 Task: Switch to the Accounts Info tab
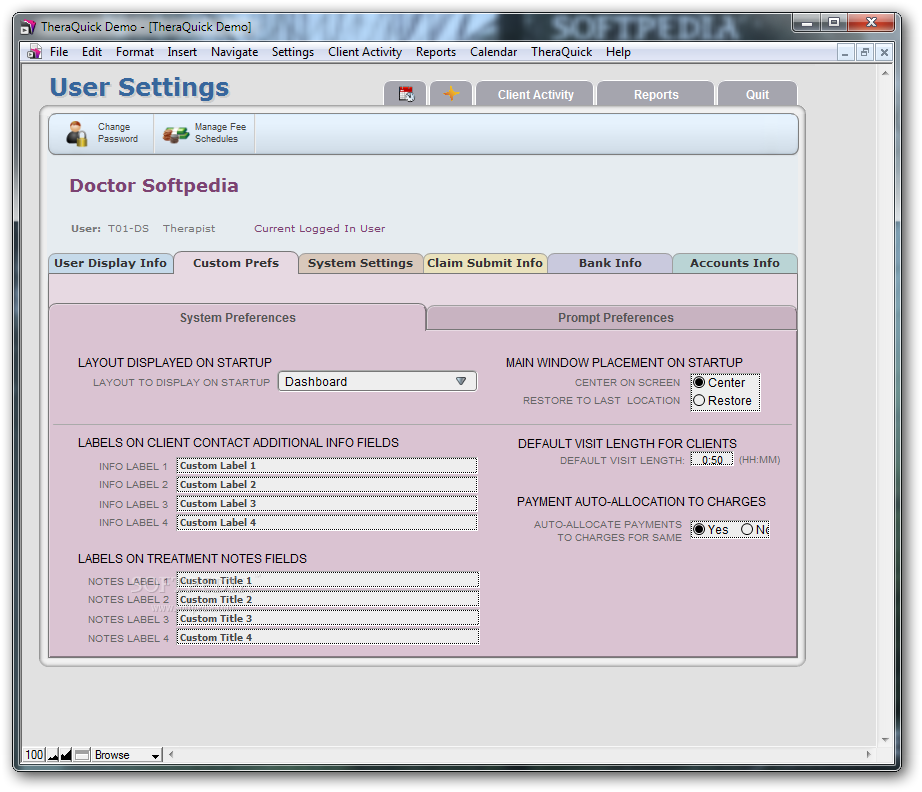(734, 263)
